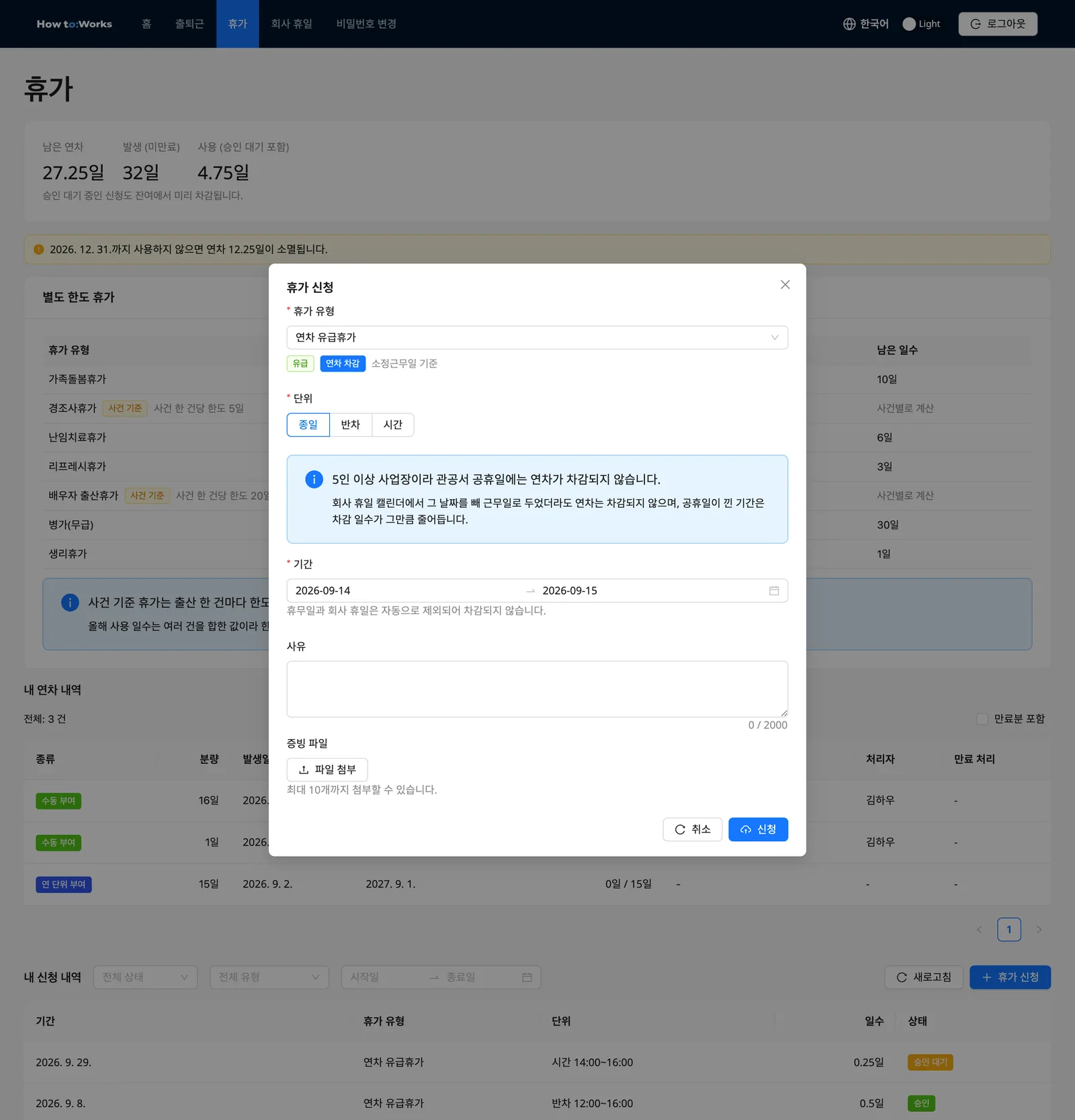Click the 사유 text area
The width and height of the screenshot is (1075, 1120).
click(537, 689)
